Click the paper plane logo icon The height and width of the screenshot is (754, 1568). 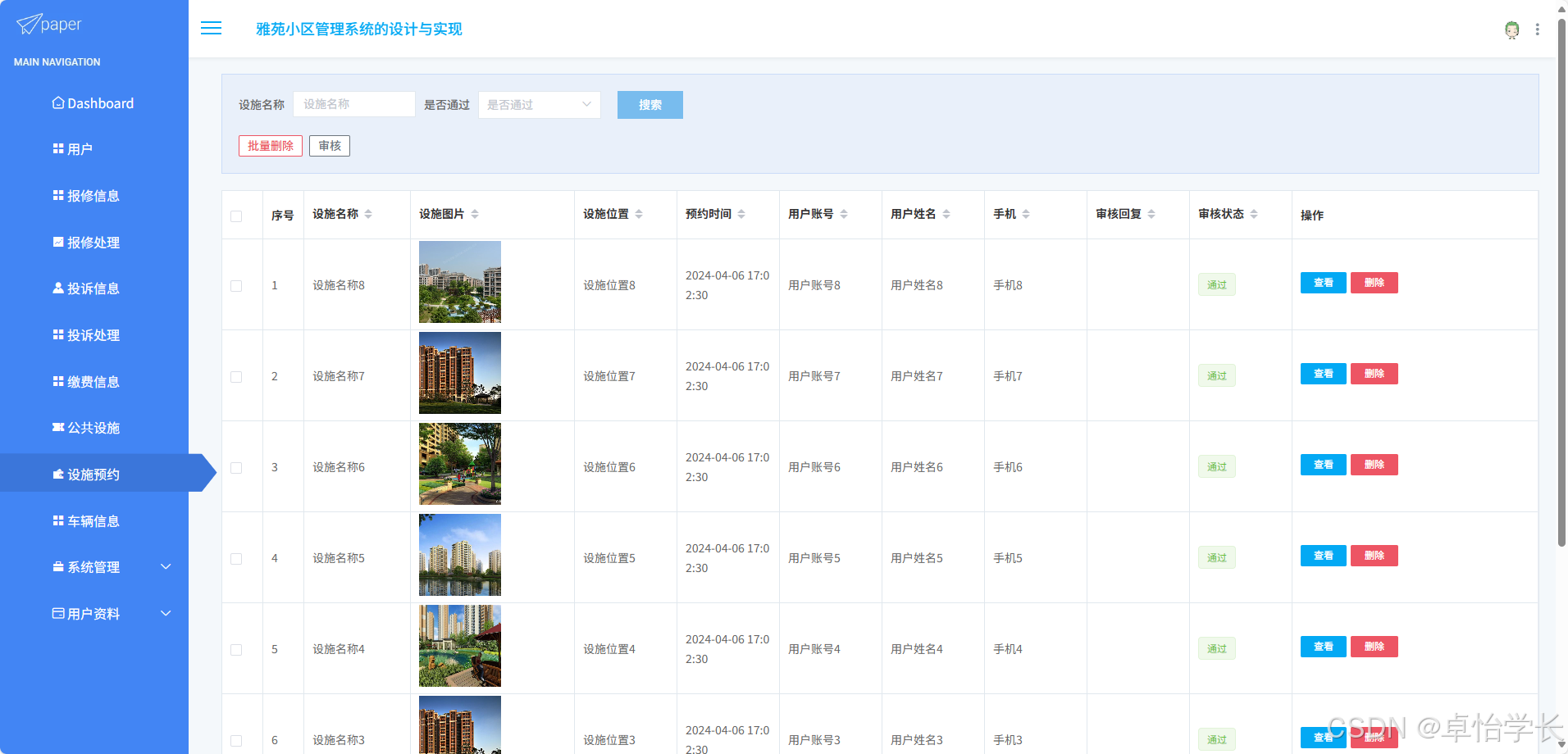(29, 25)
